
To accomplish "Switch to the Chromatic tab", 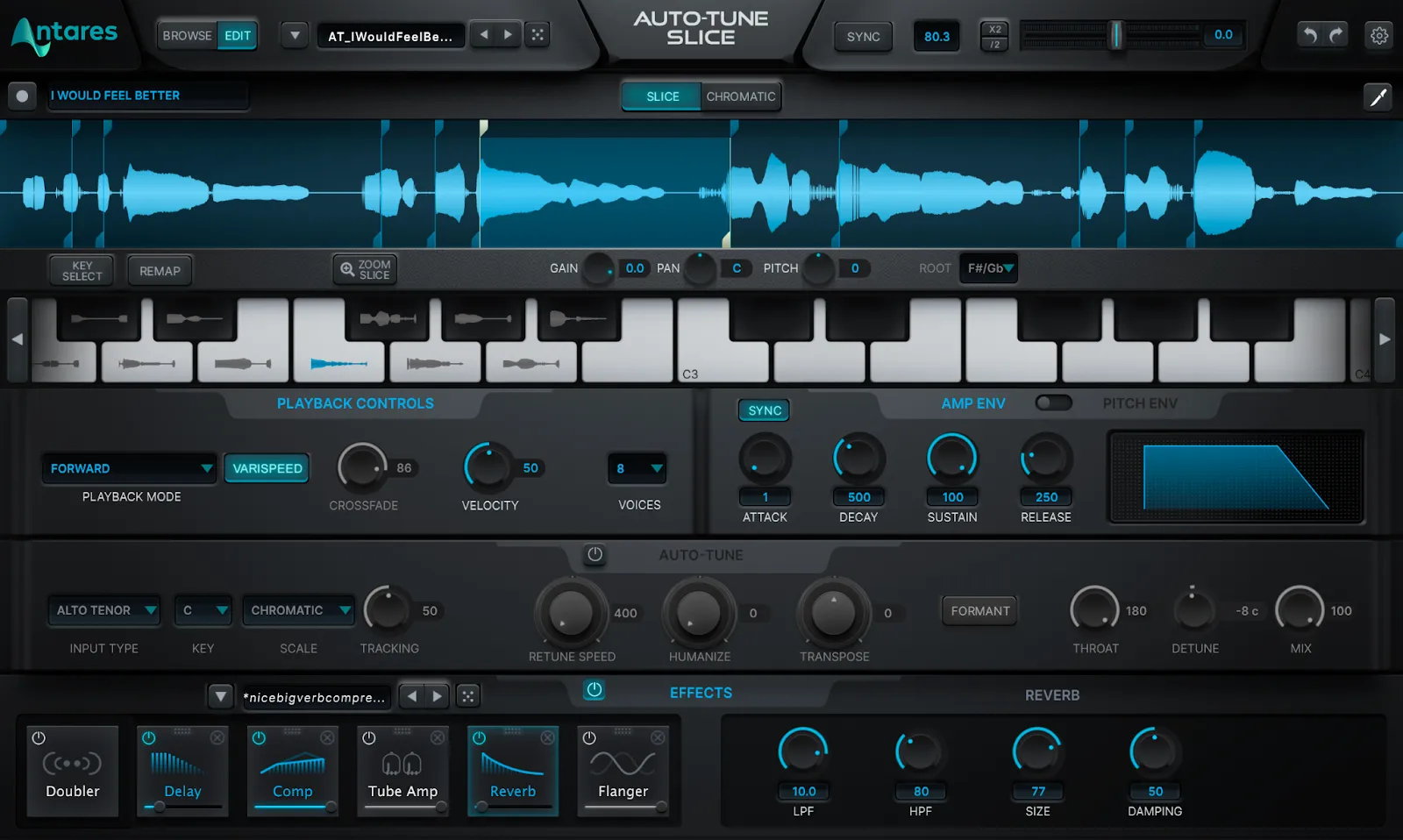I will pyautogui.click(x=741, y=96).
